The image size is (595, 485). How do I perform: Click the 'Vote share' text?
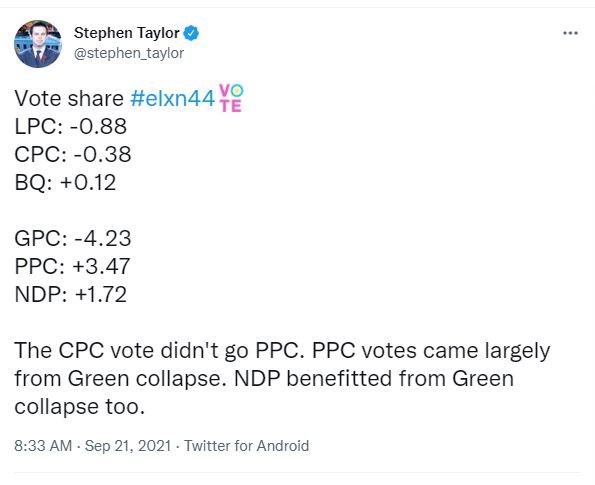click(69, 99)
